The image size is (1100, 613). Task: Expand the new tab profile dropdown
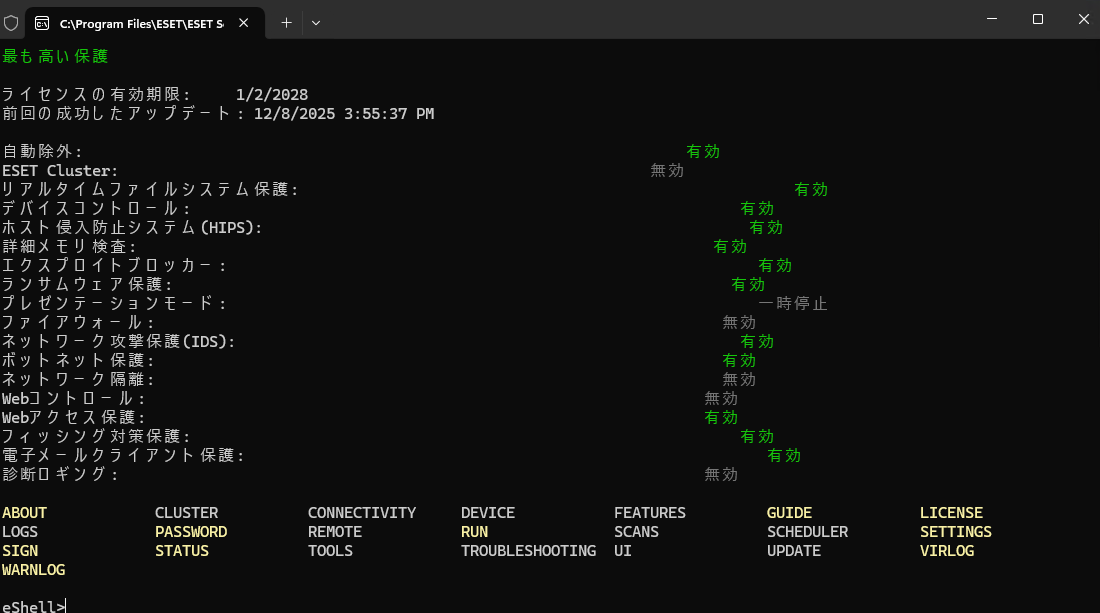[316, 23]
